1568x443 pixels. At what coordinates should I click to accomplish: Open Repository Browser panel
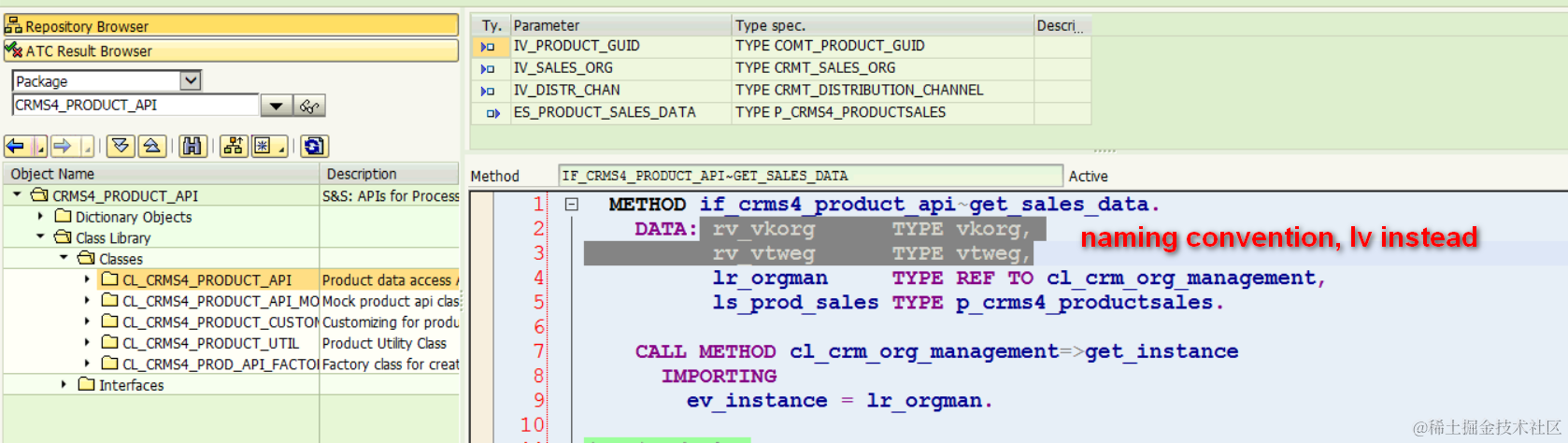(231, 26)
